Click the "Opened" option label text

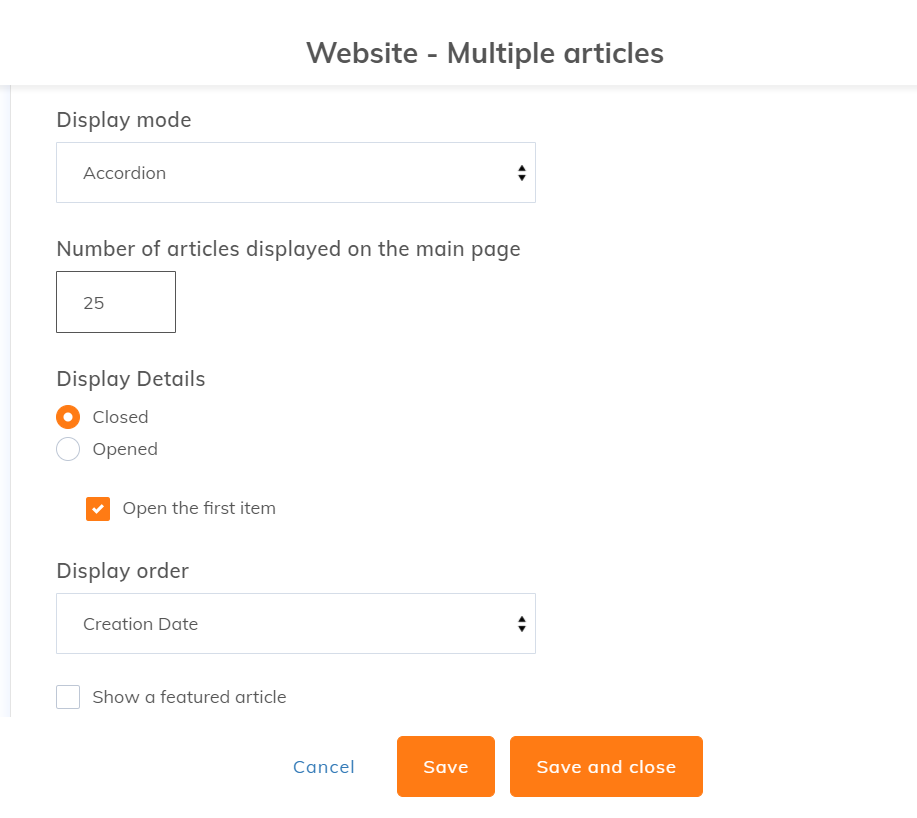(125, 449)
